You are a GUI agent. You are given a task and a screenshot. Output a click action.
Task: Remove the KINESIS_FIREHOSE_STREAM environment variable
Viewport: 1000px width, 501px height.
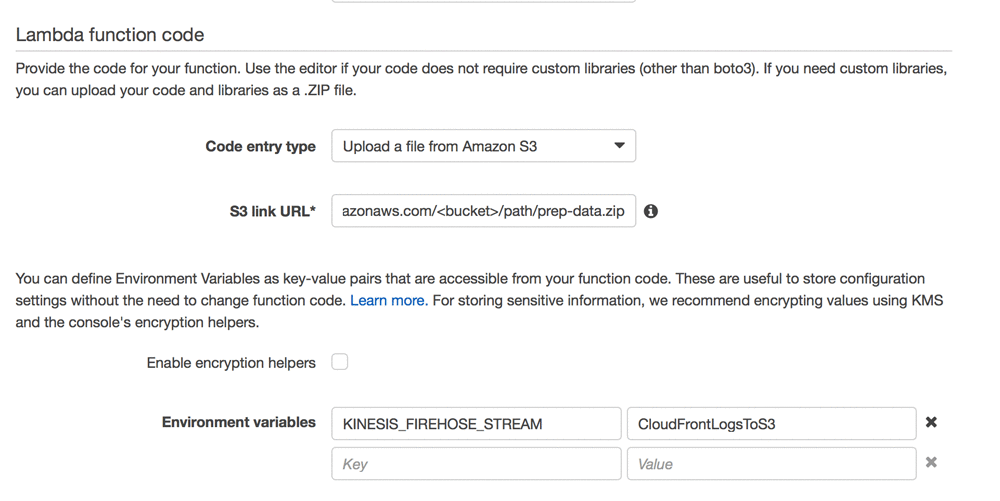point(931,423)
